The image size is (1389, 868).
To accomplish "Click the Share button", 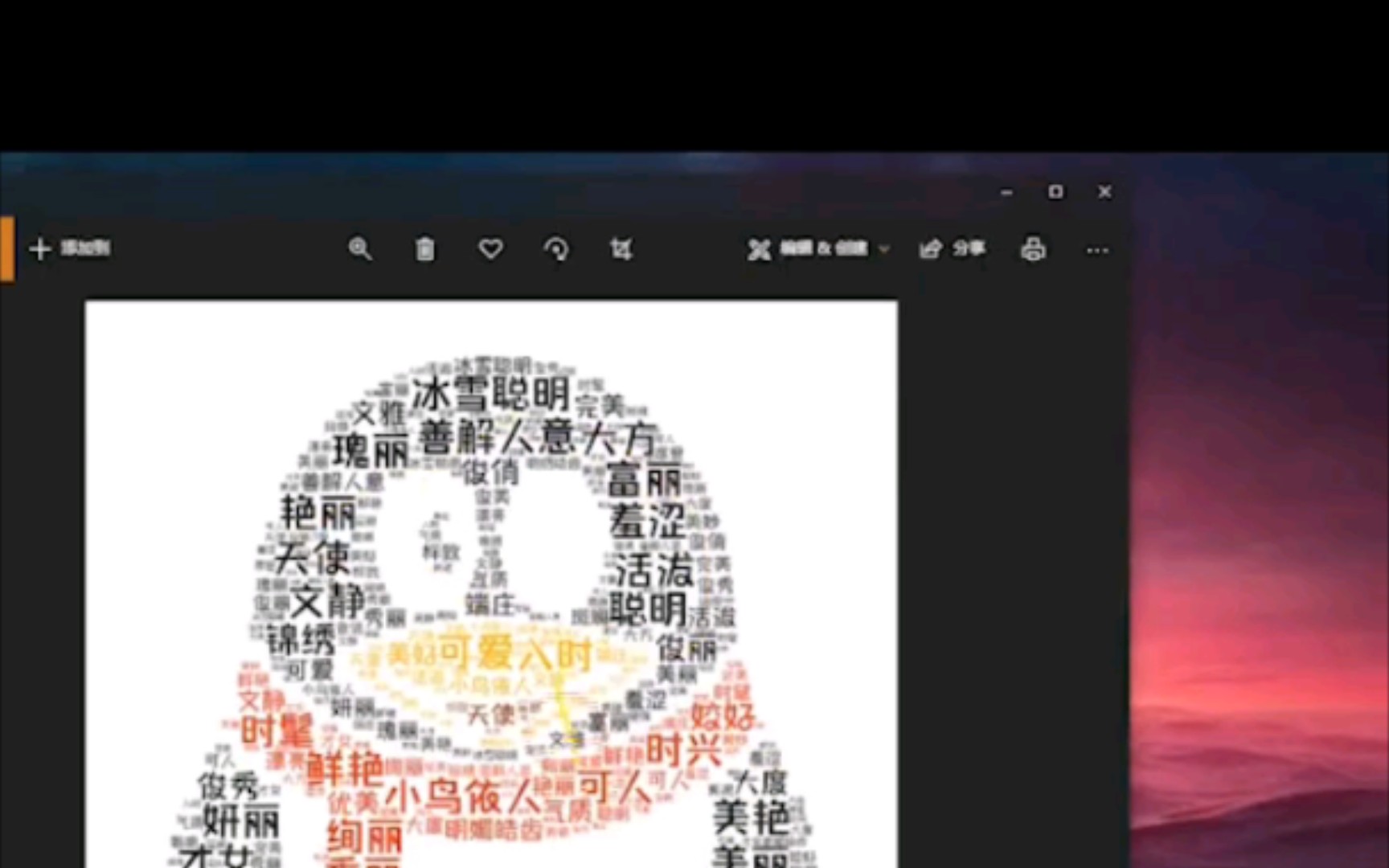I will tap(953, 249).
